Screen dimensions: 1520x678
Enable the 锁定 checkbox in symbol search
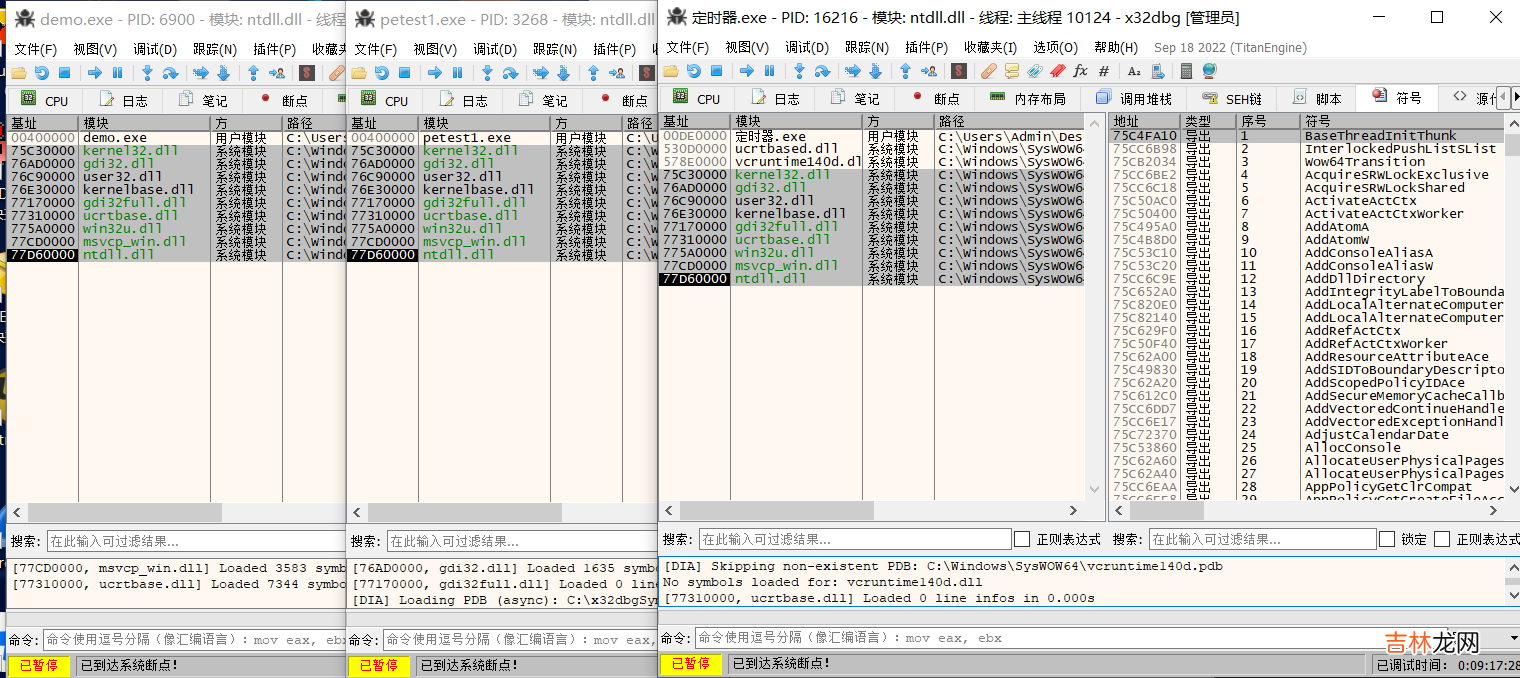[x=1387, y=539]
